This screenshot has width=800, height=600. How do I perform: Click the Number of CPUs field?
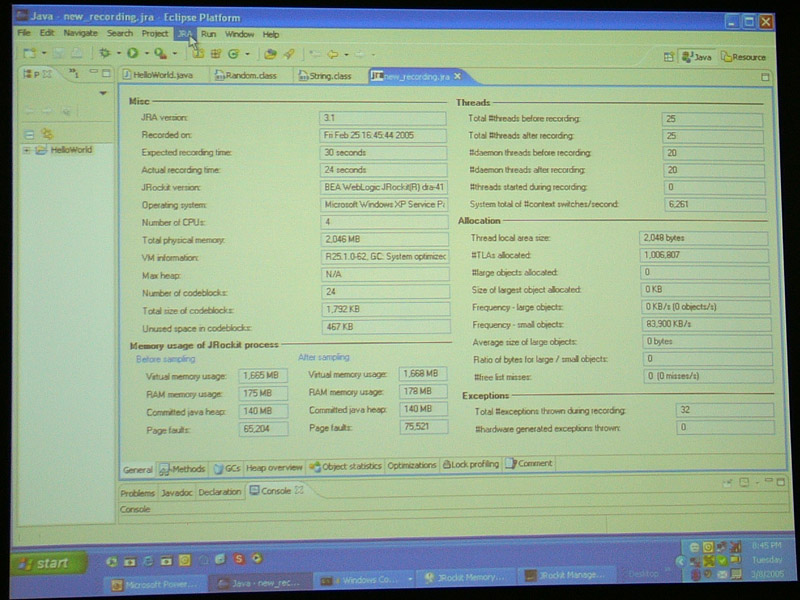click(x=384, y=222)
